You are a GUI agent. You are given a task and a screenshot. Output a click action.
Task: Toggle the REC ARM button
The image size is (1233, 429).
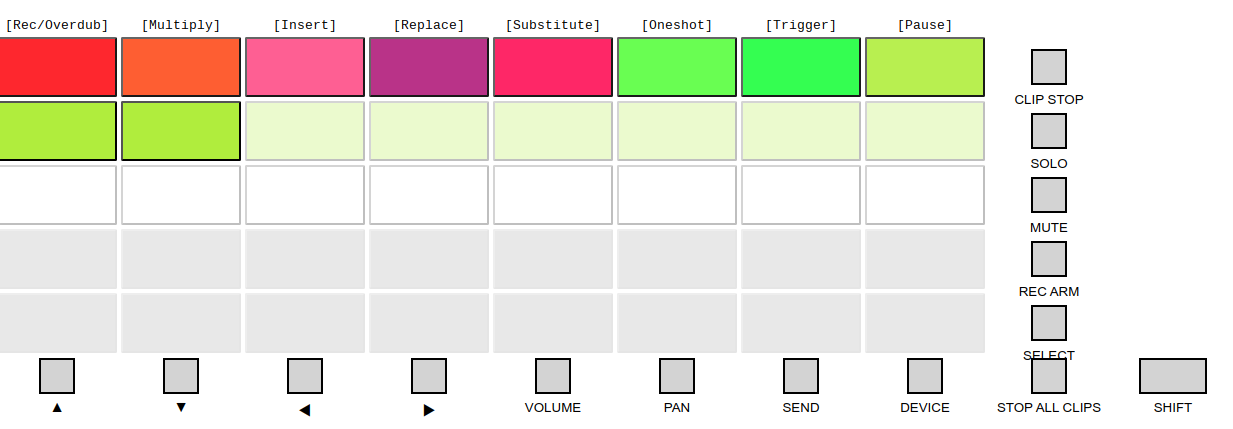(x=1048, y=259)
